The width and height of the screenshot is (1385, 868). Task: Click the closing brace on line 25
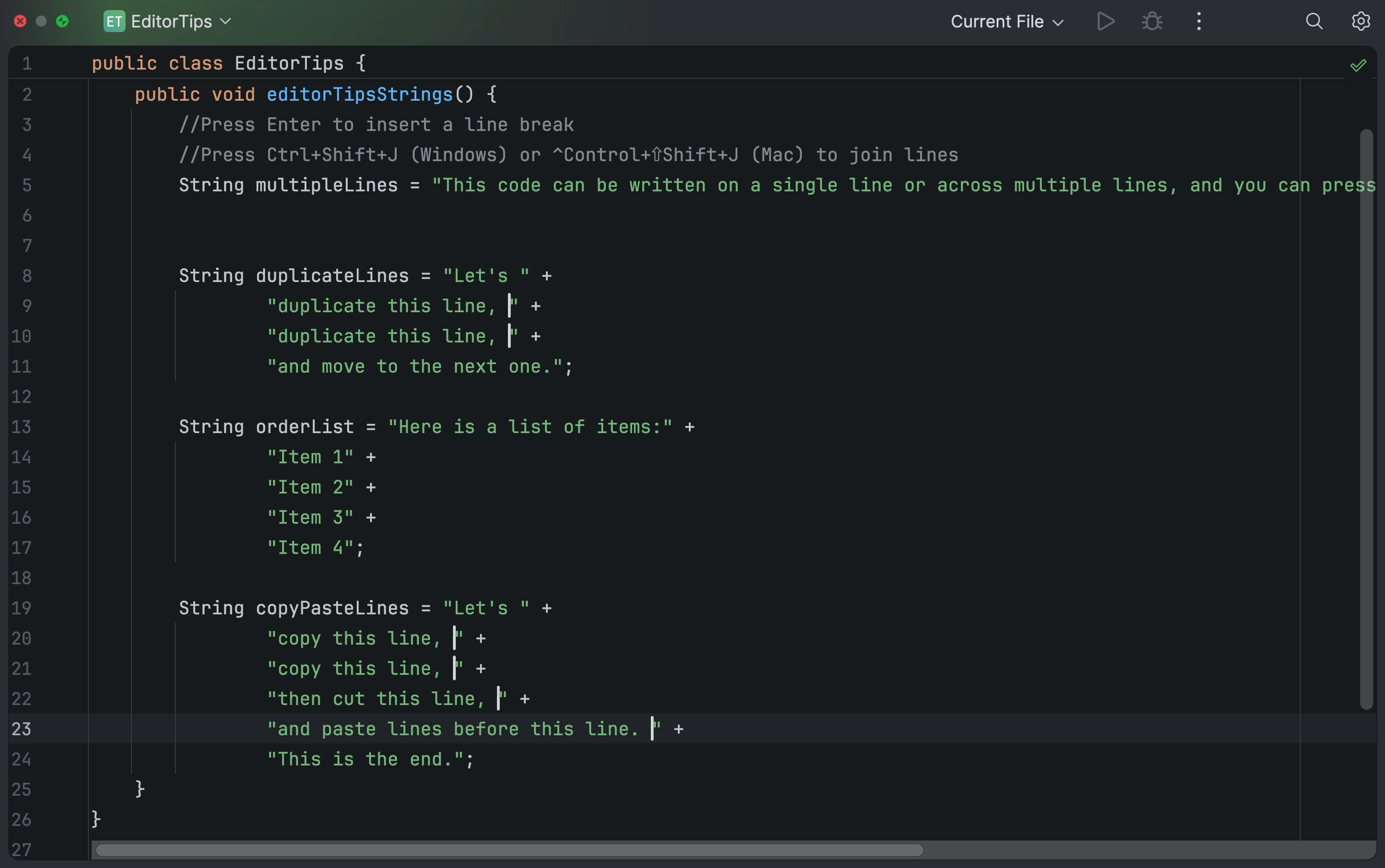140,789
